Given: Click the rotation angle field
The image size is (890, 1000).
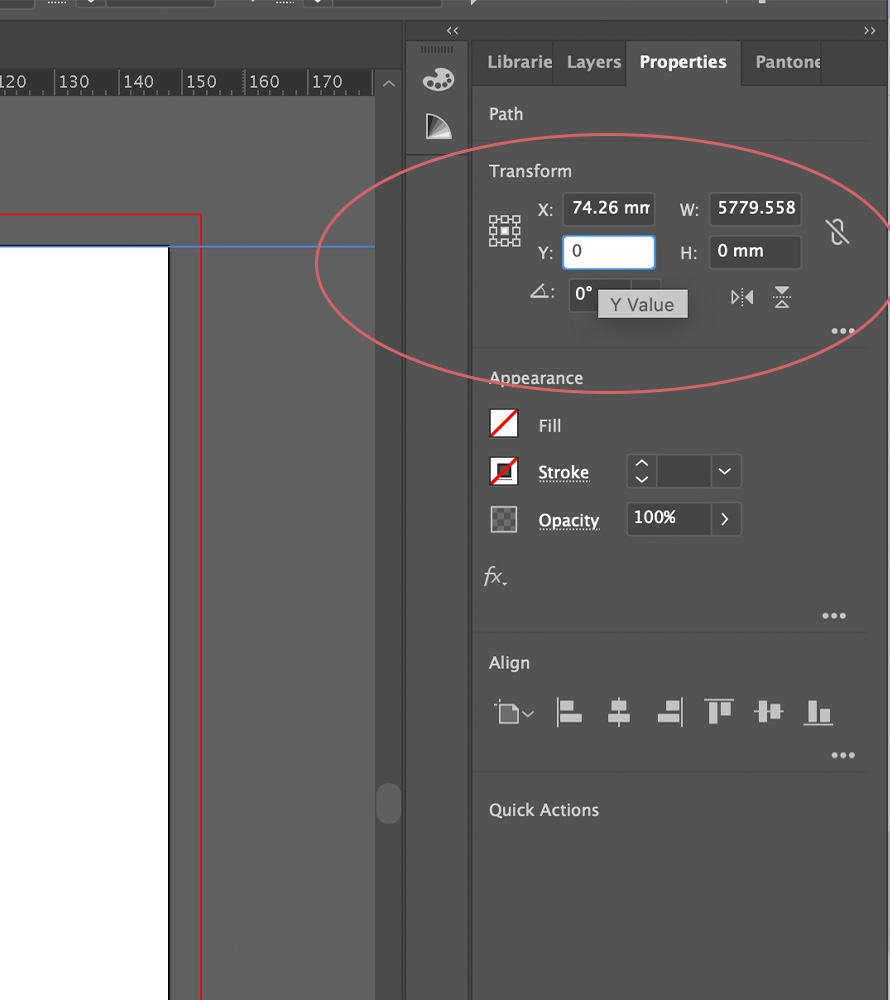Looking at the screenshot, I should (599, 295).
